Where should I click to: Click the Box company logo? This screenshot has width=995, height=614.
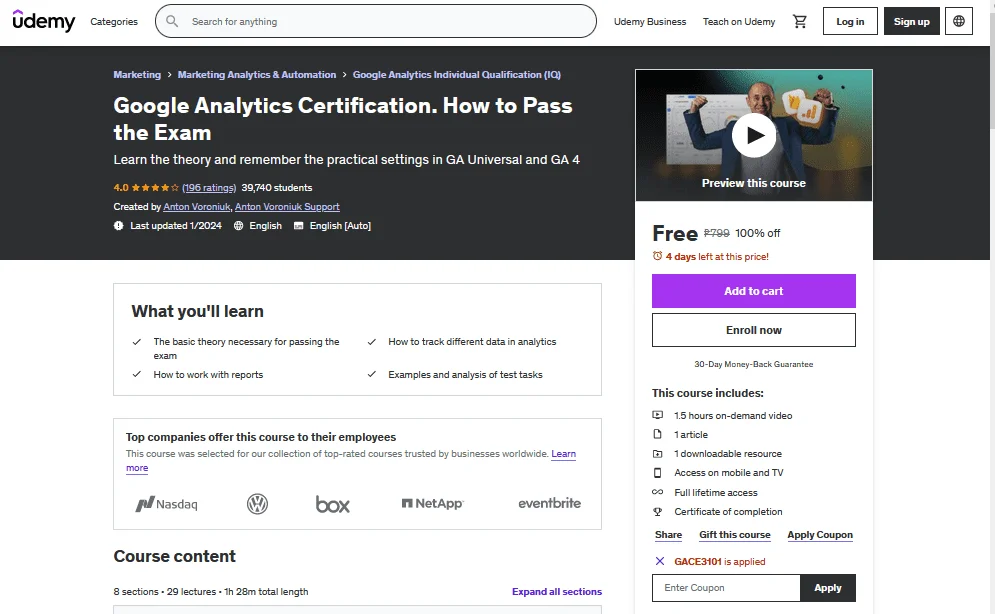(333, 504)
